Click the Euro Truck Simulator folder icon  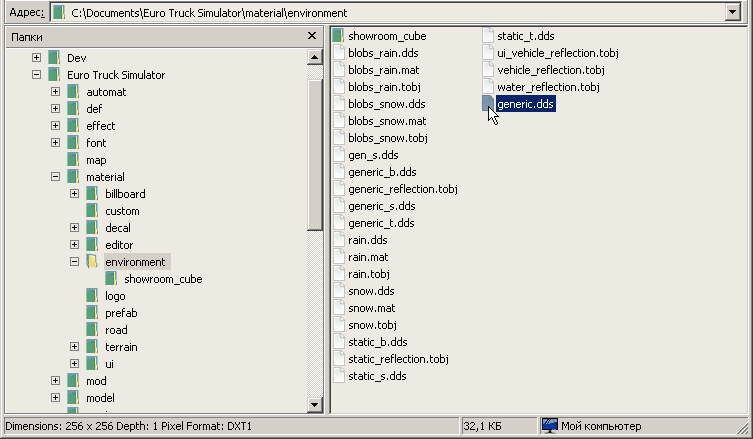[54, 74]
